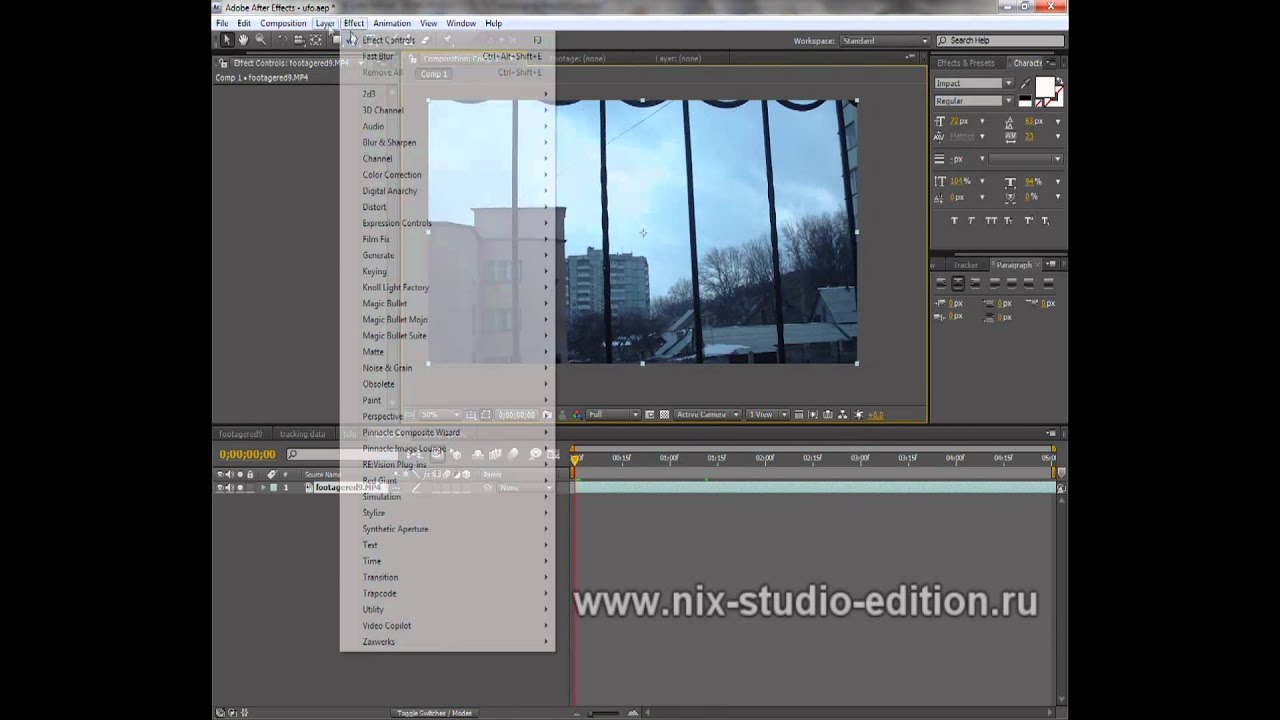Expand the footagered9.MP4 layer properties
Image resolution: width=1280 pixels, height=720 pixels.
[264, 488]
